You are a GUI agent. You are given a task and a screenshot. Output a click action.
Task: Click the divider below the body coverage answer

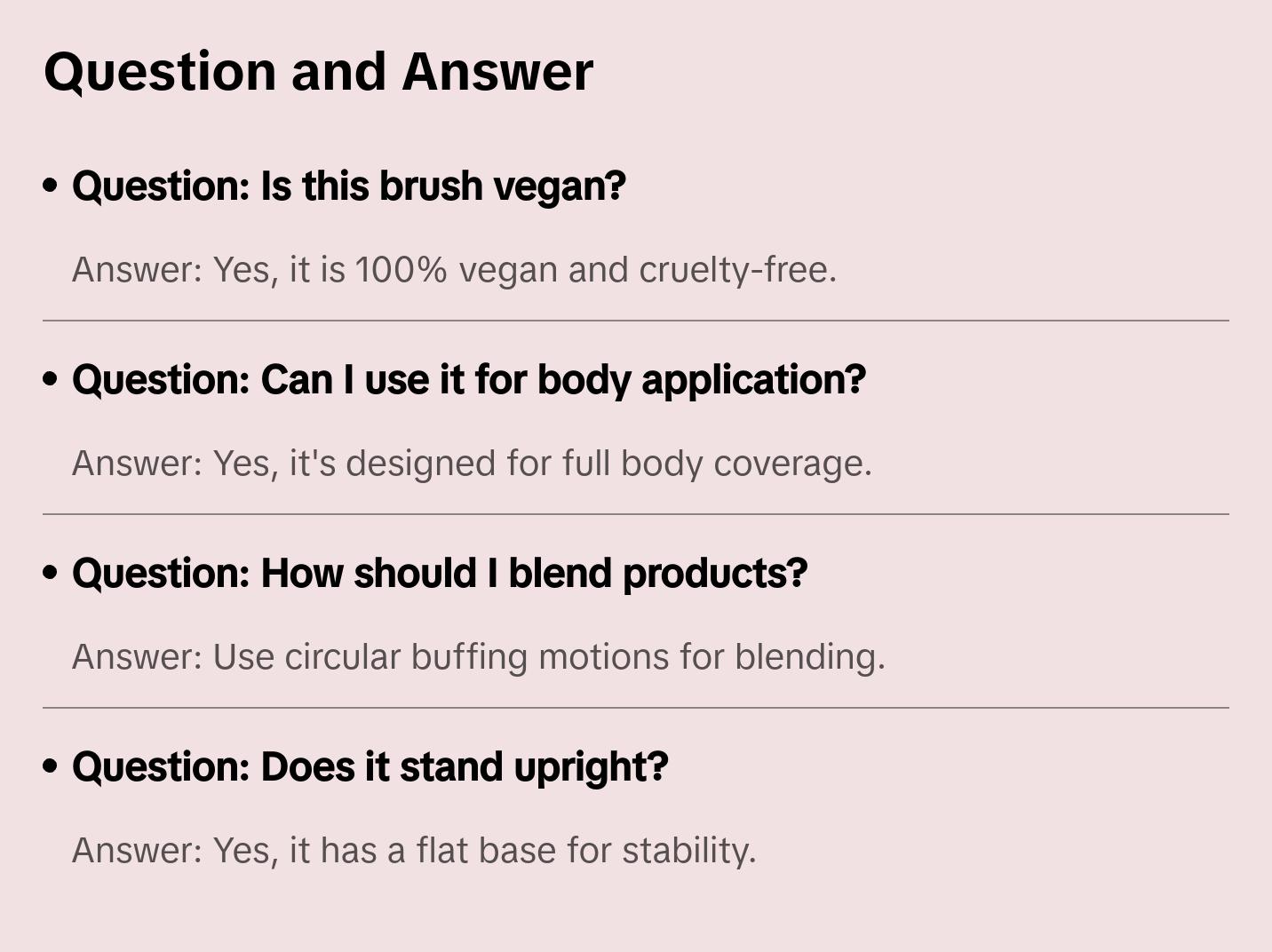636,514
